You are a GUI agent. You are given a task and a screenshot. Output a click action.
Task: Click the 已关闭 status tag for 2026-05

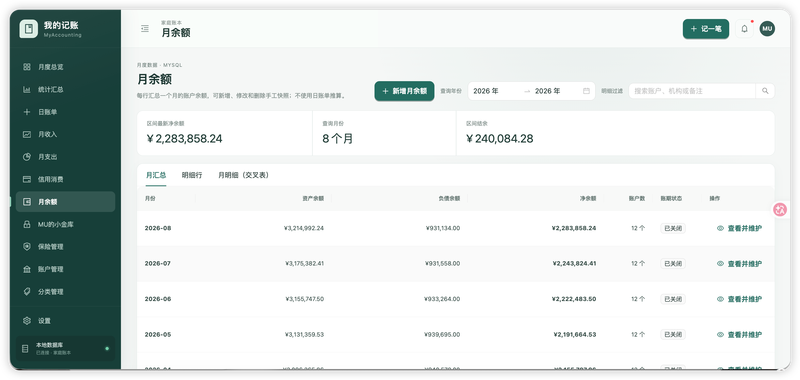tap(672, 335)
